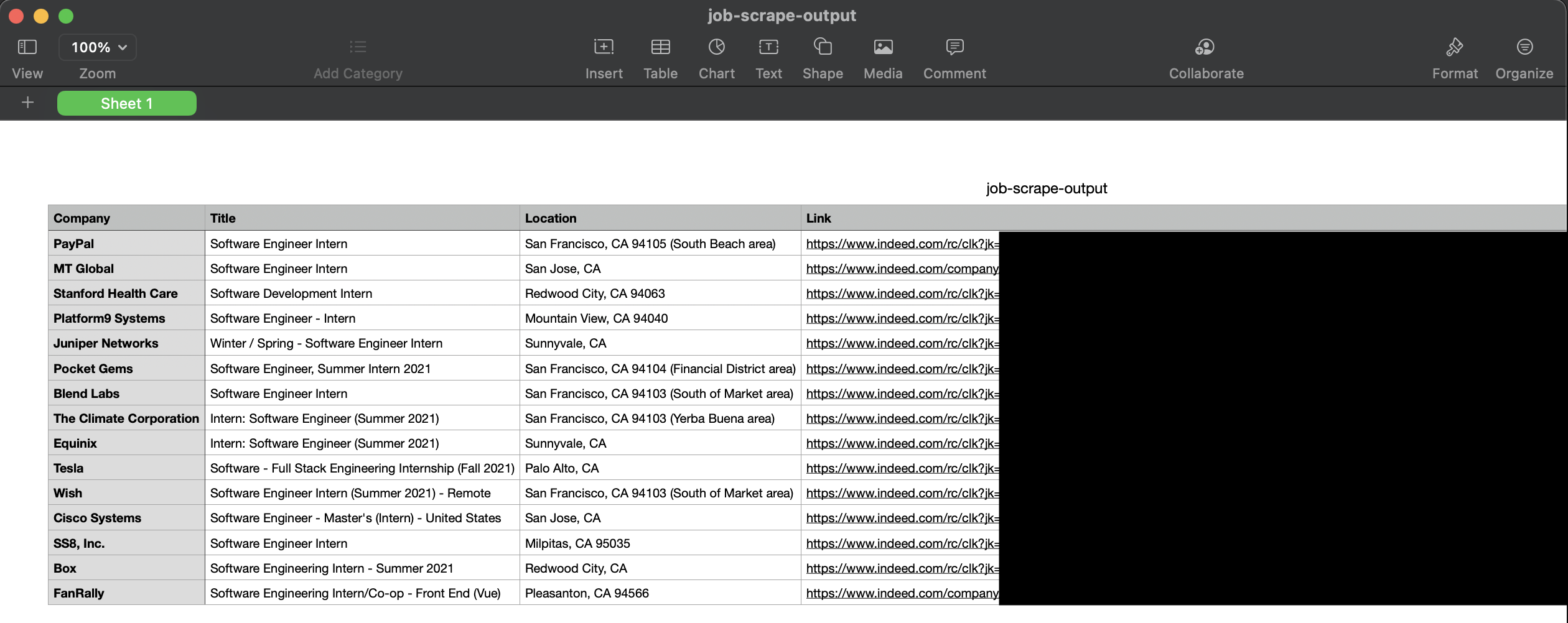Minimize window with the yellow button

pos(41,16)
